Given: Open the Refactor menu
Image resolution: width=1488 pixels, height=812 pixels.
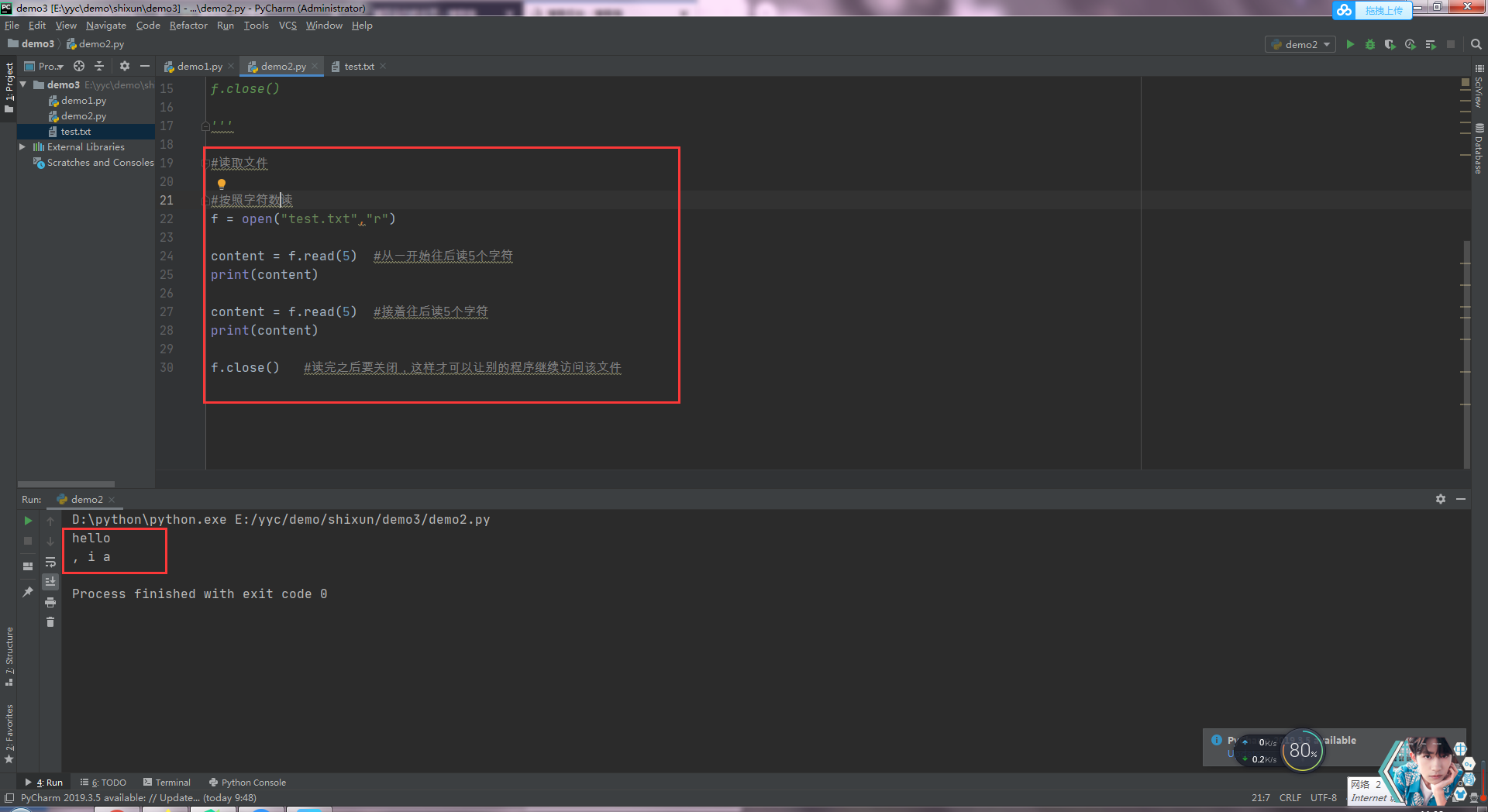Looking at the screenshot, I should point(188,26).
